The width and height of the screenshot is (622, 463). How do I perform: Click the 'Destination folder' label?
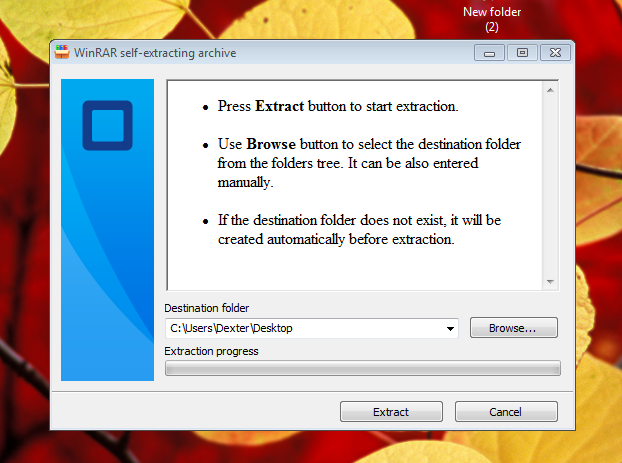[x=207, y=308]
